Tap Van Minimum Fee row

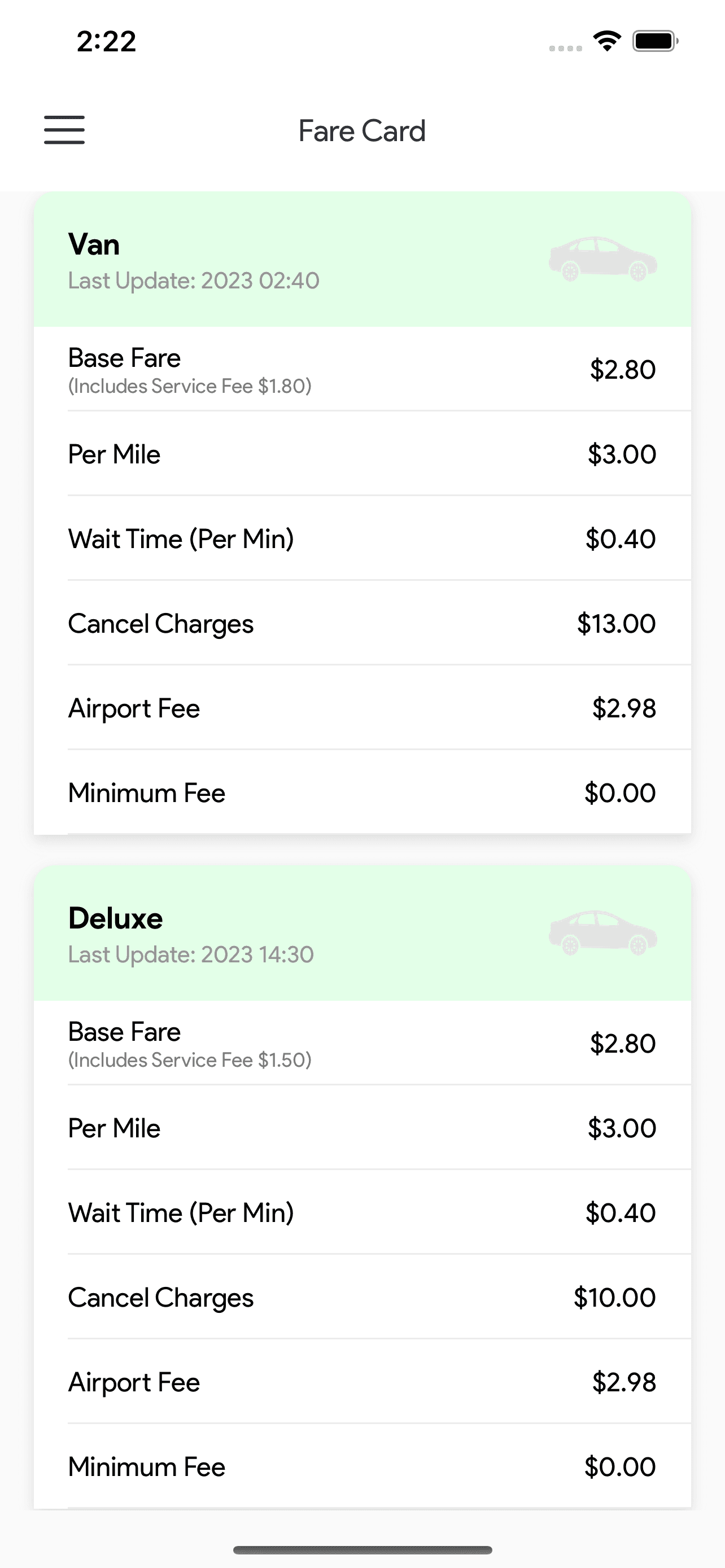(362, 792)
